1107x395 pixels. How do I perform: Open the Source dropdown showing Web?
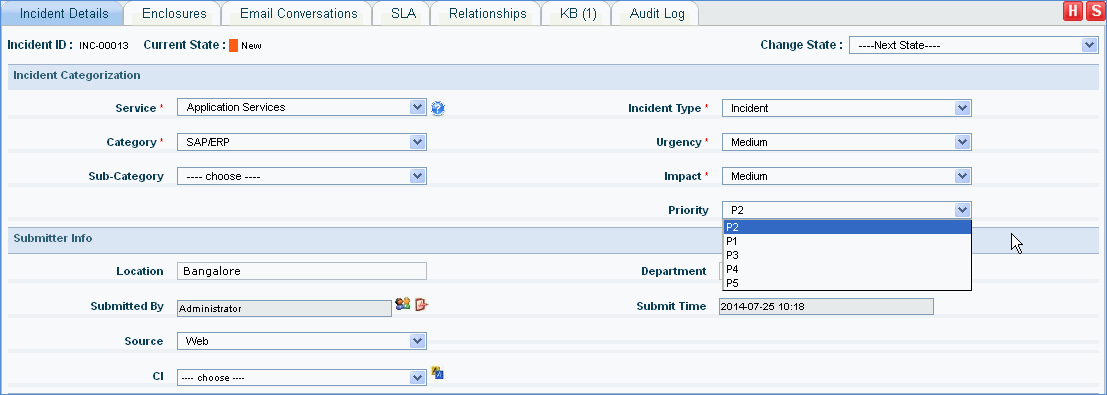click(x=301, y=341)
